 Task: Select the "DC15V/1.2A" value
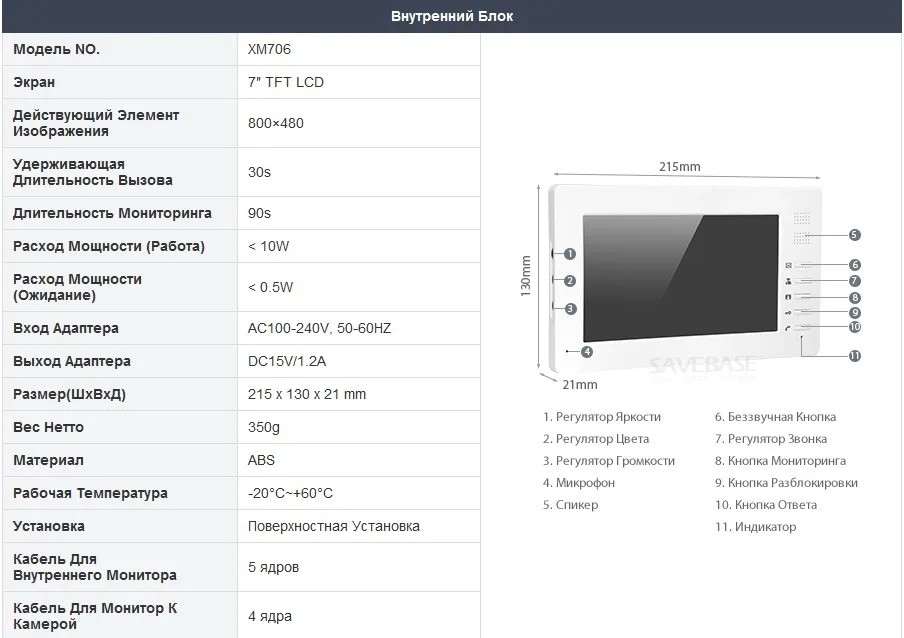tap(287, 361)
